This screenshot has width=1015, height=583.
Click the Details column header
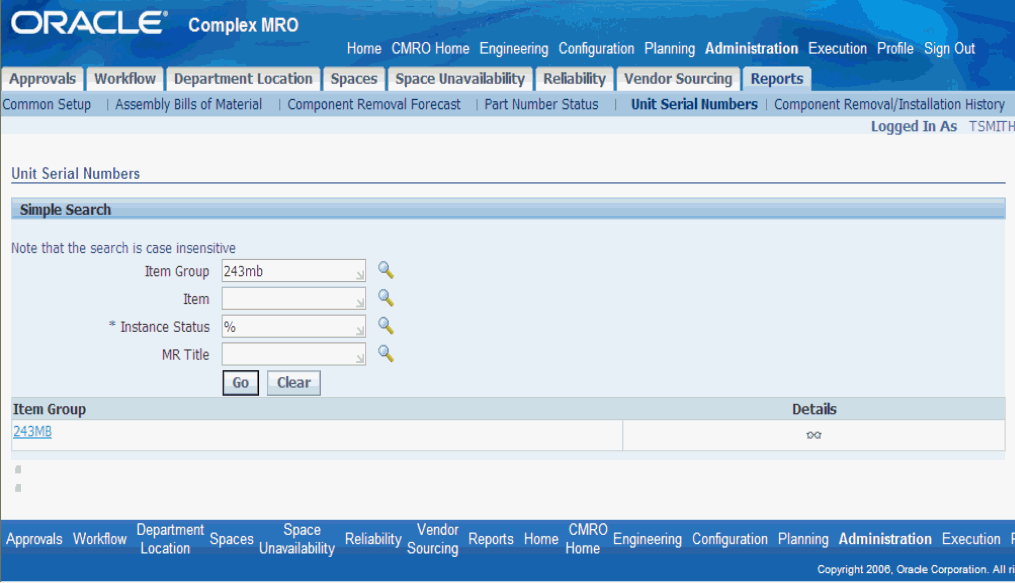pos(814,409)
